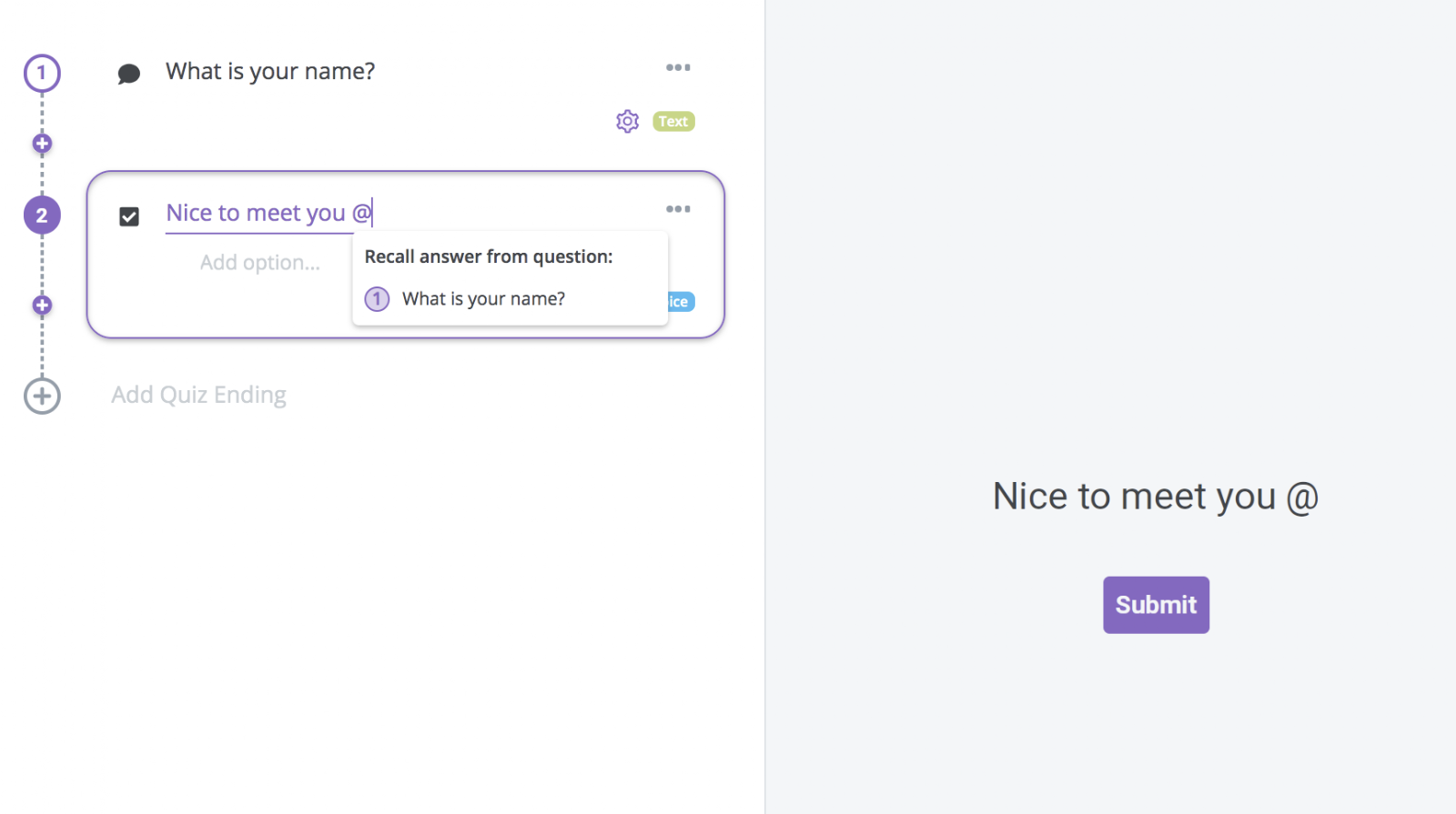
Task: Click the green Text type badge
Action: click(673, 121)
